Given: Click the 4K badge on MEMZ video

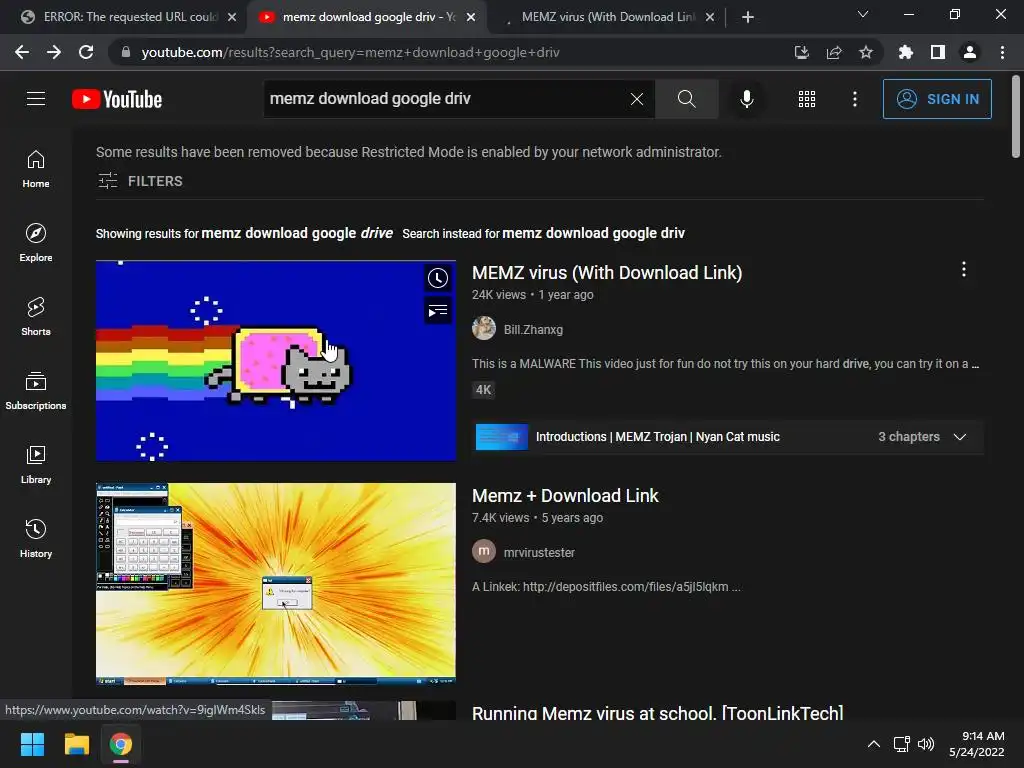Looking at the screenshot, I should pyautogui.click(x=483, y=390).
